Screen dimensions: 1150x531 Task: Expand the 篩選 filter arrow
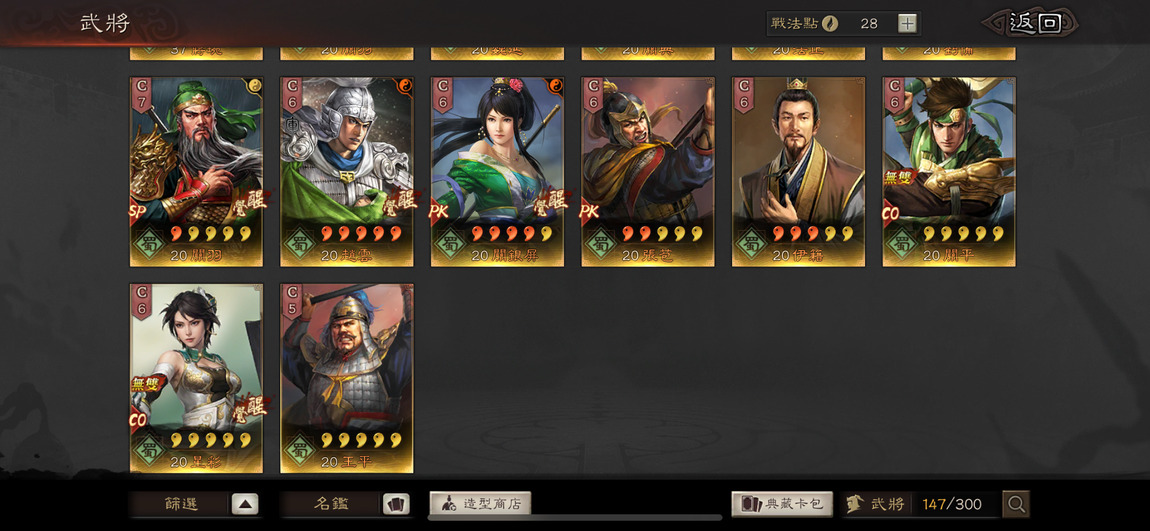(x=245, y=504)
